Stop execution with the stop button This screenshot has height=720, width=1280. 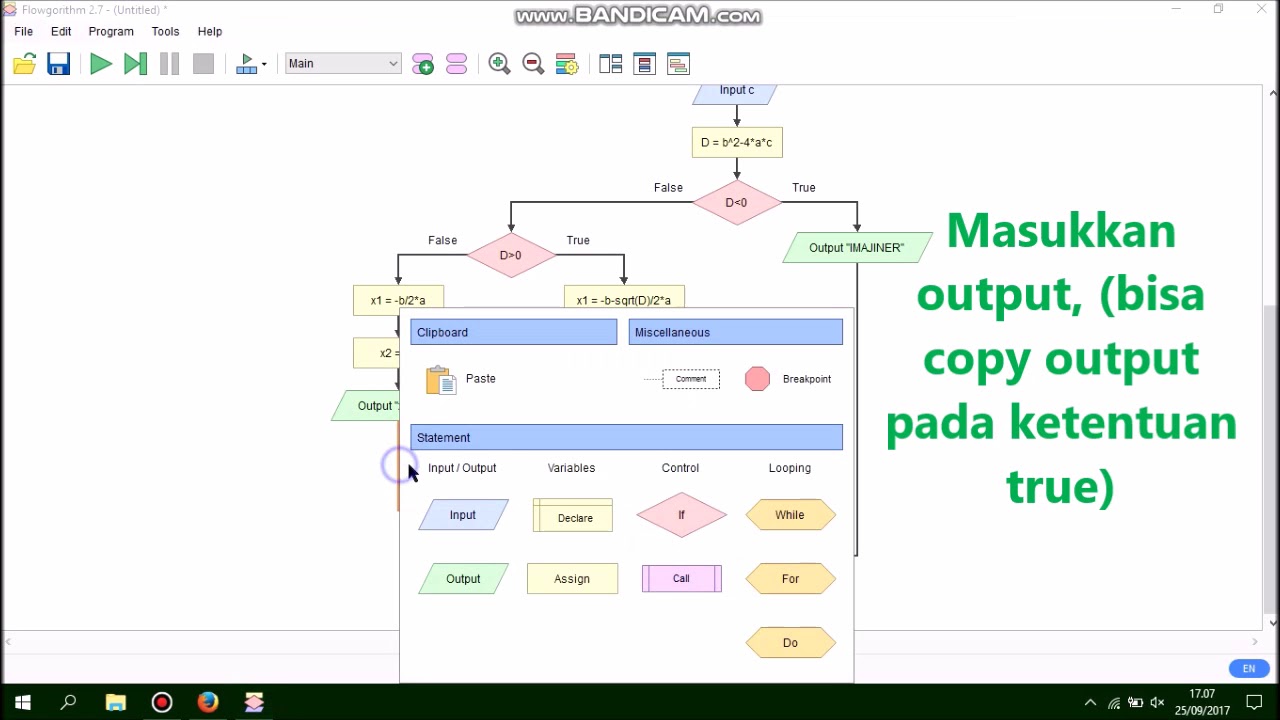(x=203, y=64)
